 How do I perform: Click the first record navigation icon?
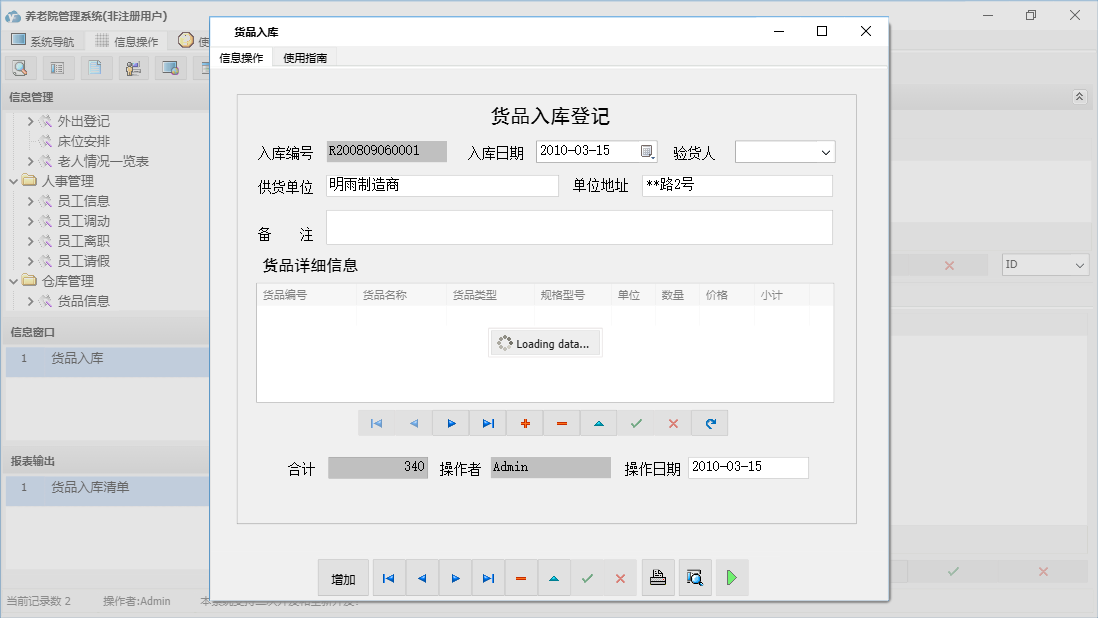377,423
